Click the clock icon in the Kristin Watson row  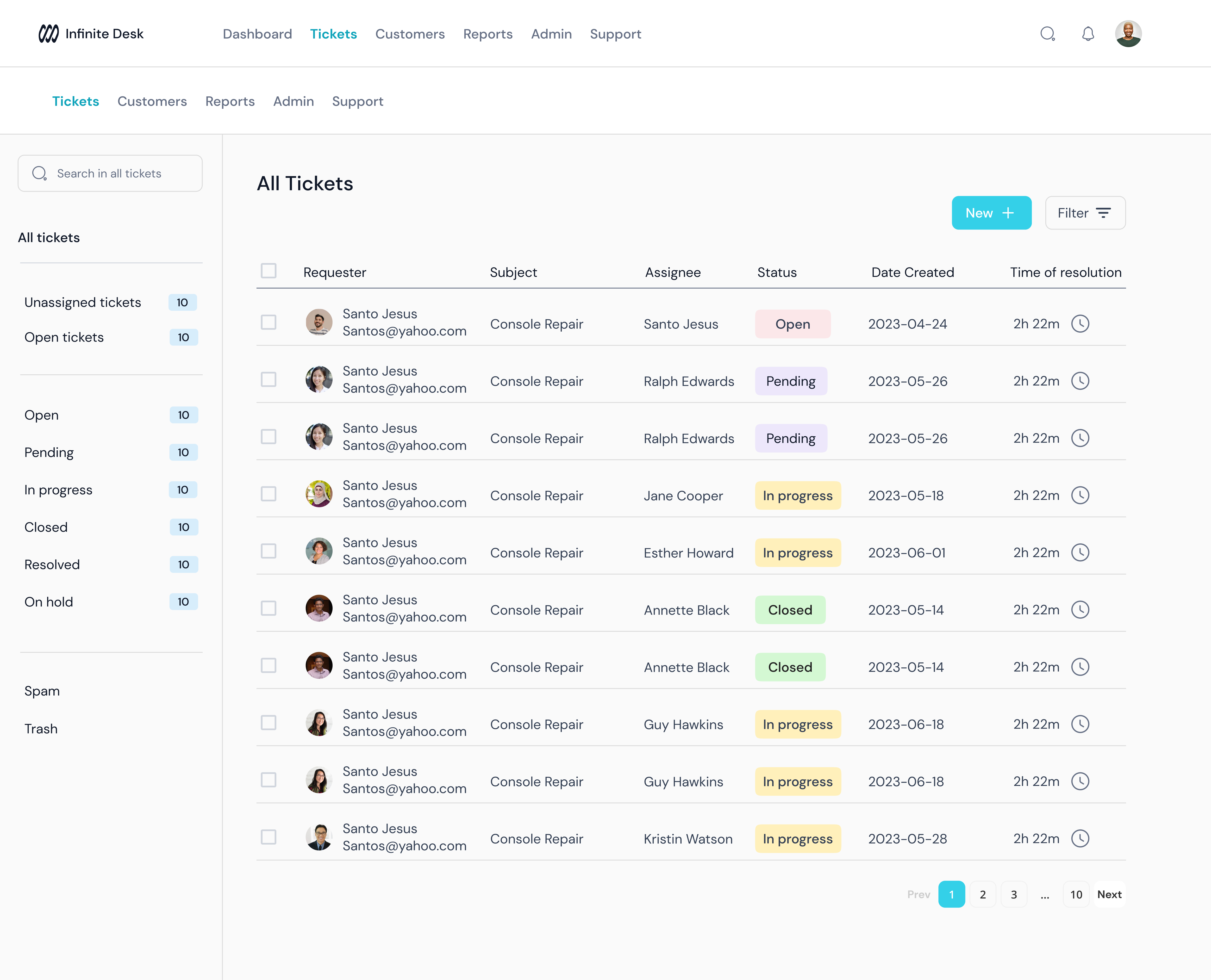pyautogui.click(x=1079, y=839)
